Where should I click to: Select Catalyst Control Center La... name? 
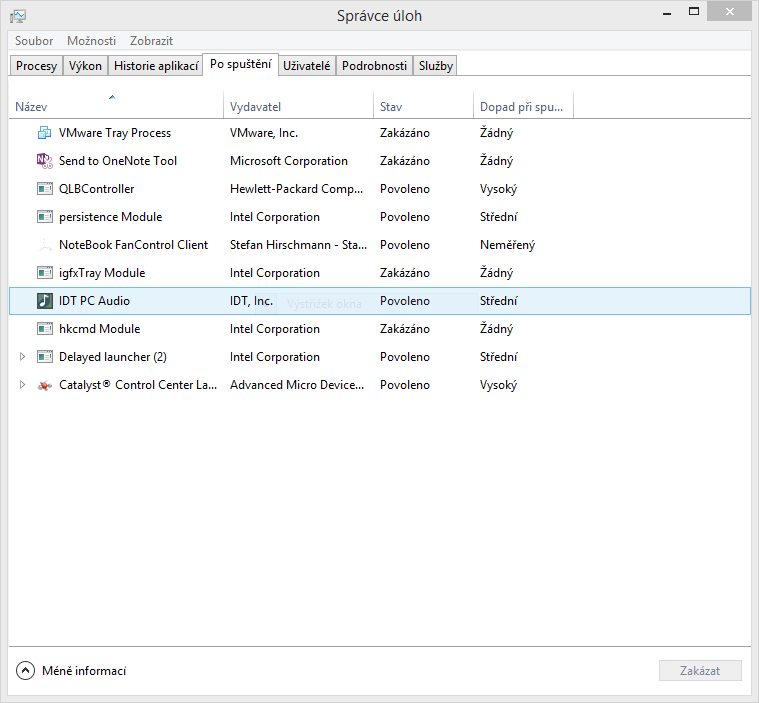pyautogui.click(x=138, y=385)
